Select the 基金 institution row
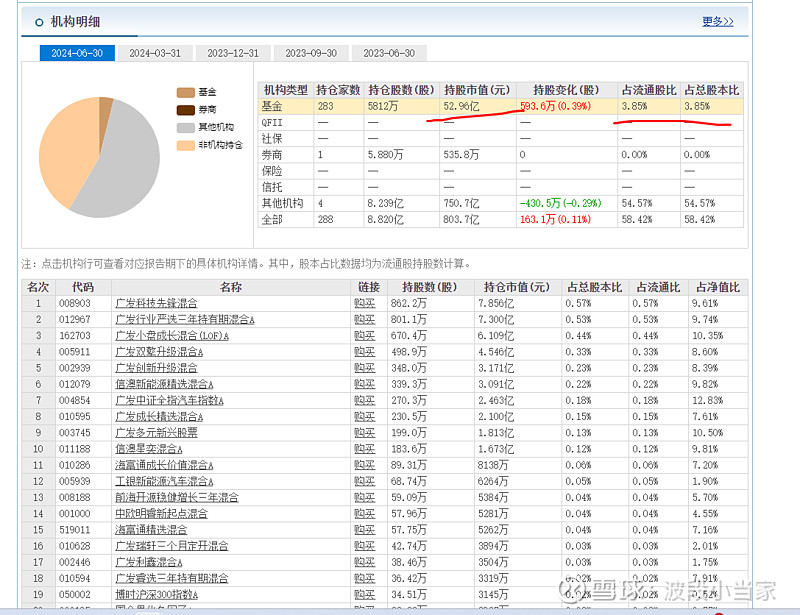The height and width of the screenshot is (615, 800). pos(501,106)
